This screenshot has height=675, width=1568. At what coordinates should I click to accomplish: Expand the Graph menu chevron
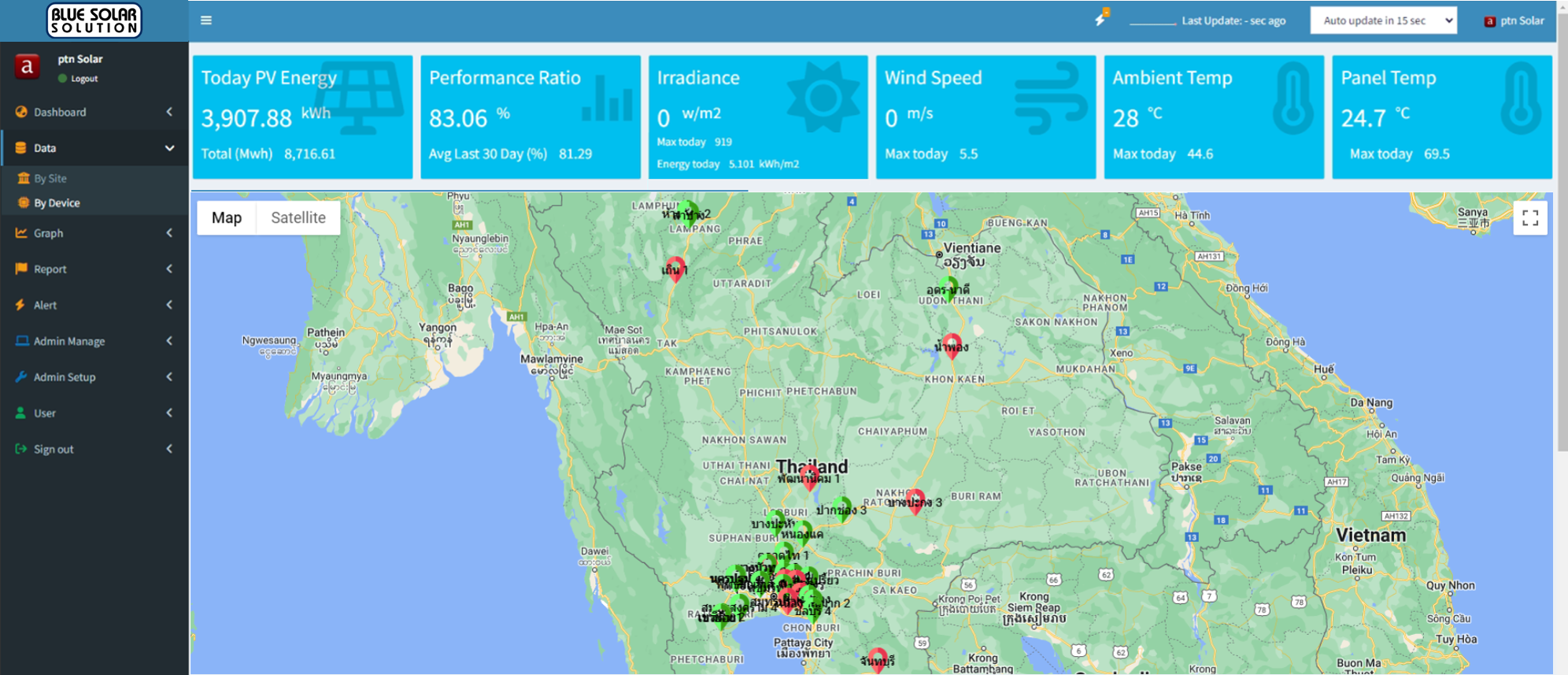(169, 233)
